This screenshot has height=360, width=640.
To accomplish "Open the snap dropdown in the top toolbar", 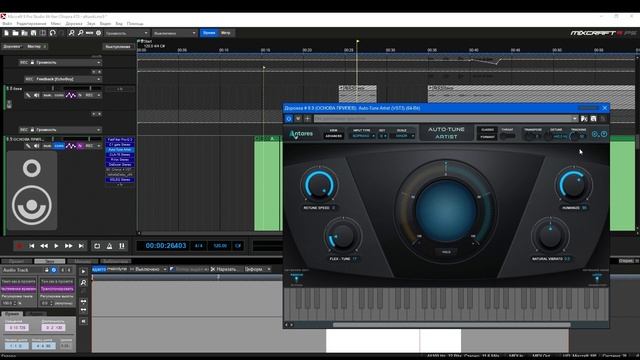I will [174, 33].
